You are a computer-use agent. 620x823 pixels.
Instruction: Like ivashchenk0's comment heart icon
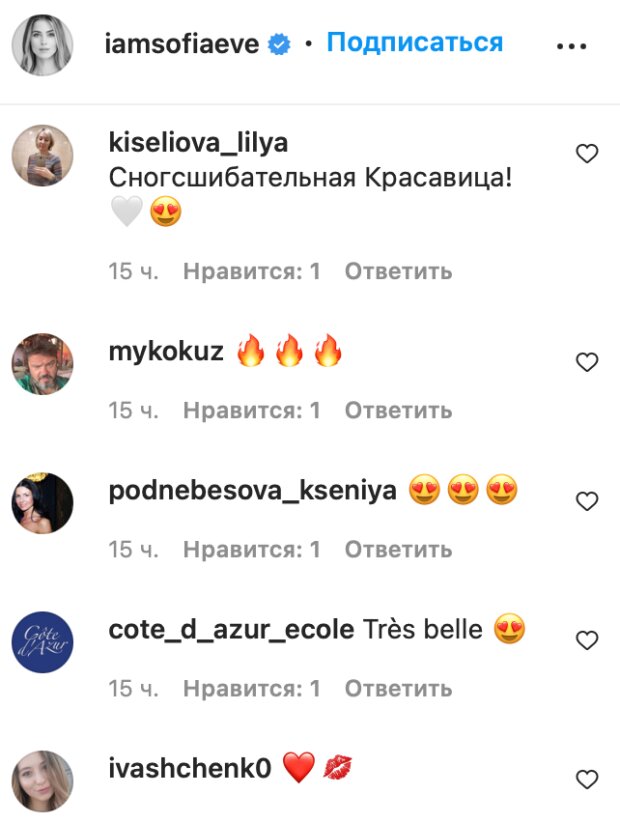click(587, 779)
